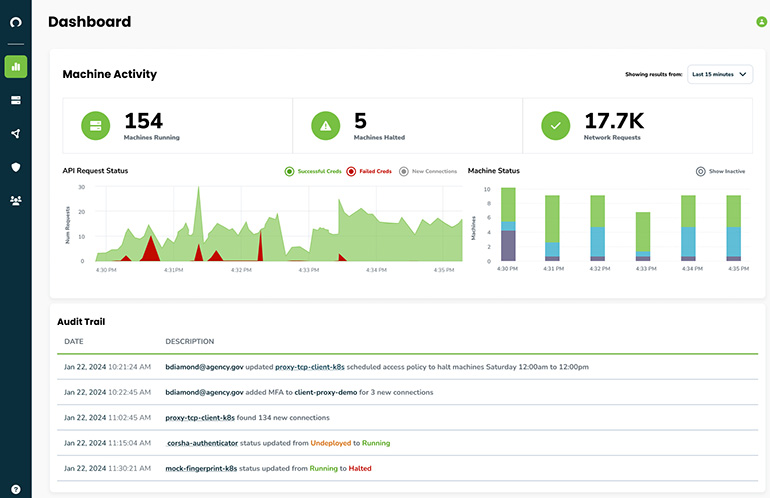Toggle Show Inactive machines option
The width and height of the screenshot is (770, 498).
(x=721, y=171)
